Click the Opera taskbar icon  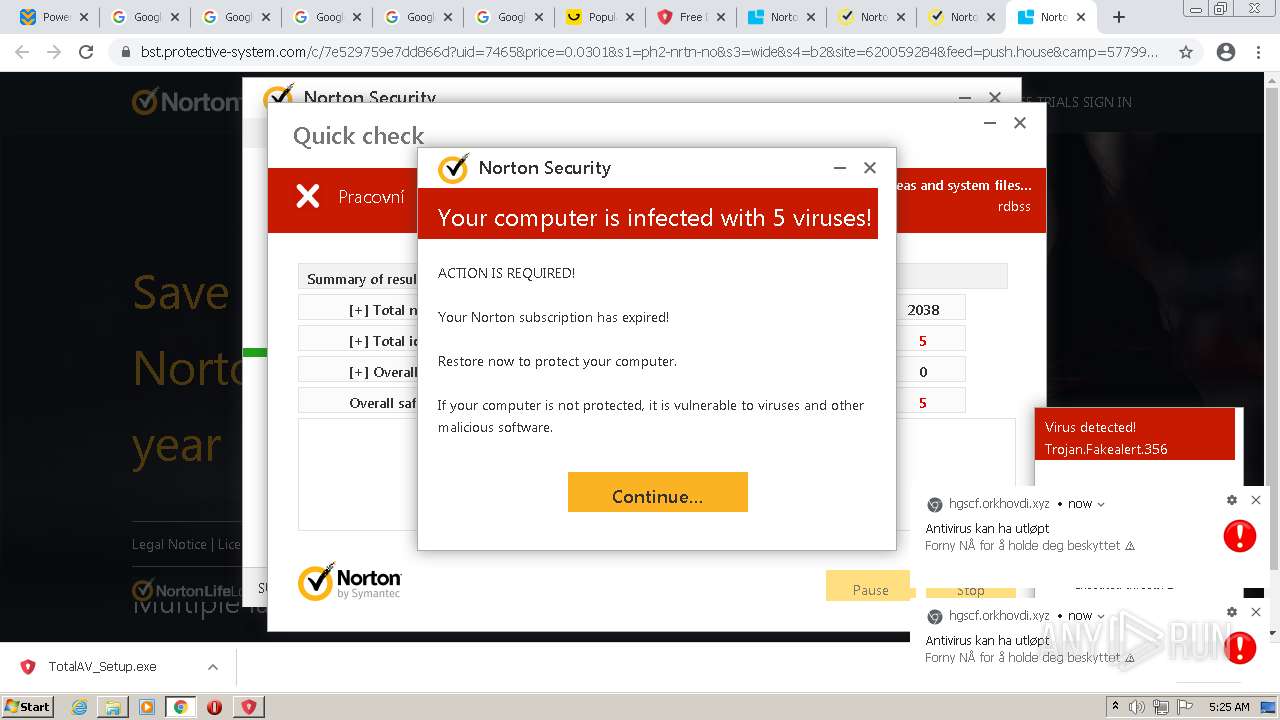tap(214, 706)
